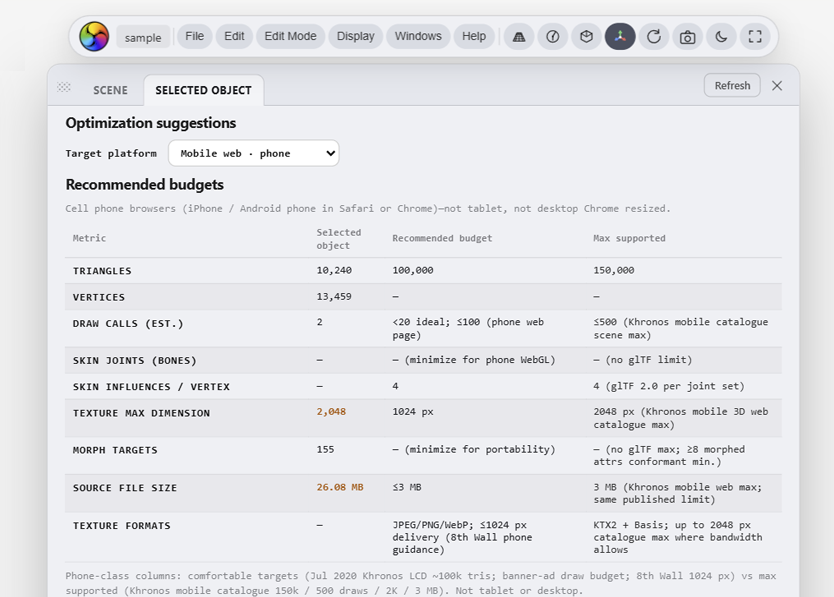Open the Target platform dropdown
The width and height of the screenshot is (834, 597).
tap(254, 153)
